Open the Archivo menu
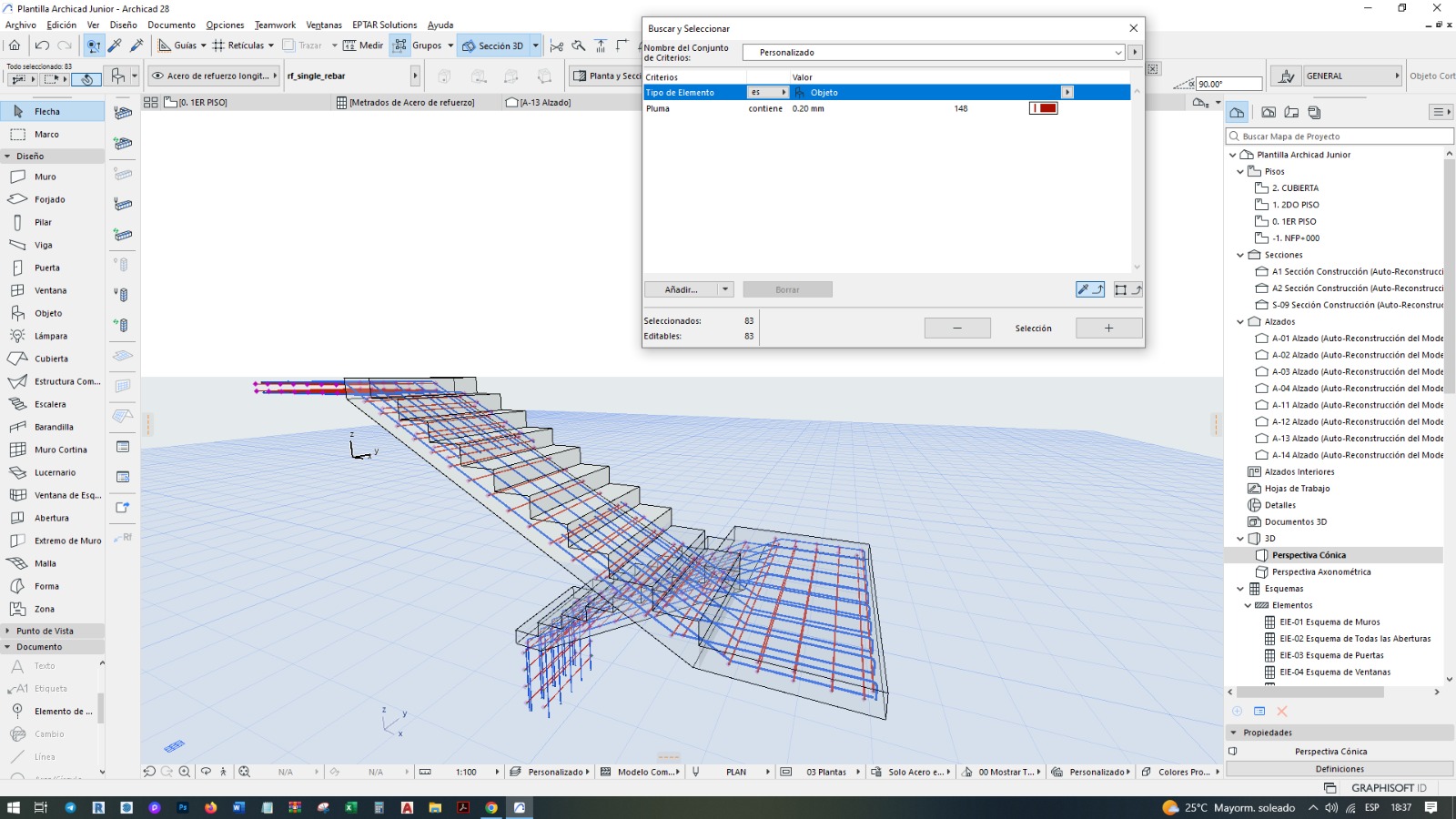 pos(21,25)
